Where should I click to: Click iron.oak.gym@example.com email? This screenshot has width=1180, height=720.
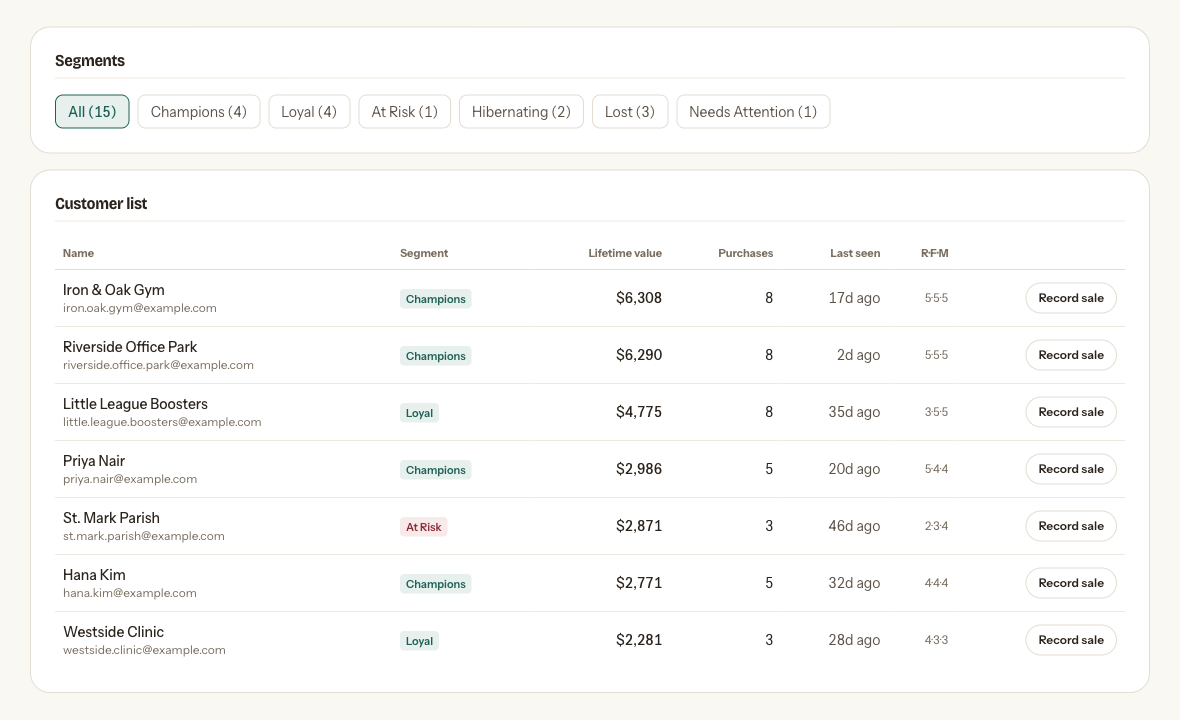coord(140,308)
